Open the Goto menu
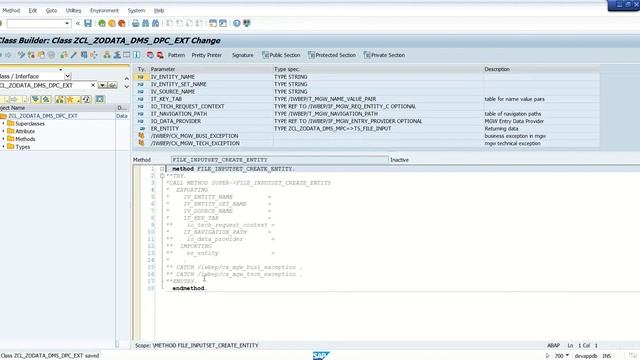 point(51,10)
